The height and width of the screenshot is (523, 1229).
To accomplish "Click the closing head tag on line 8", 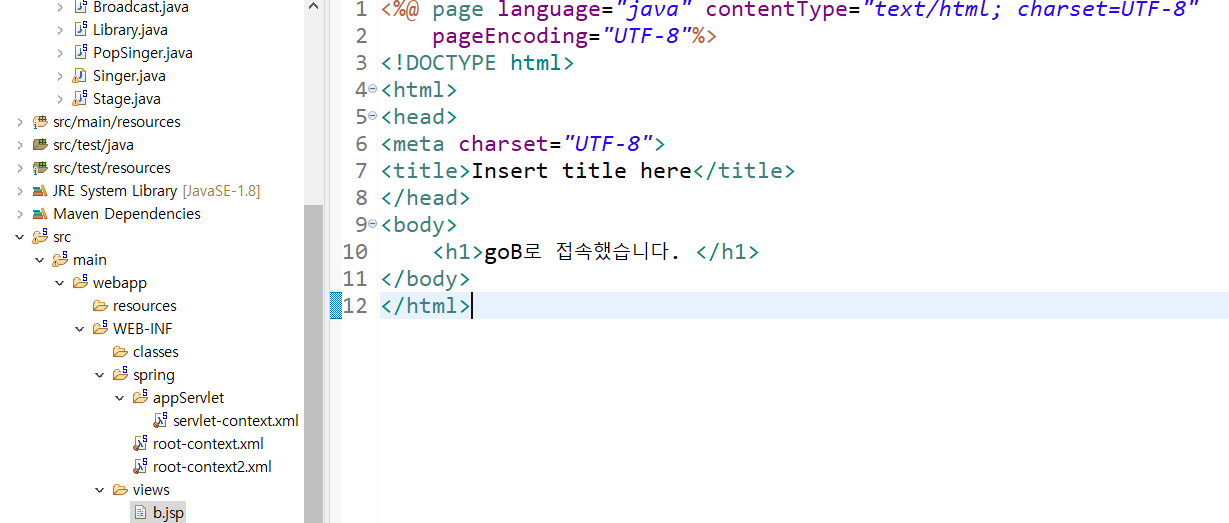I will point(426,198).
